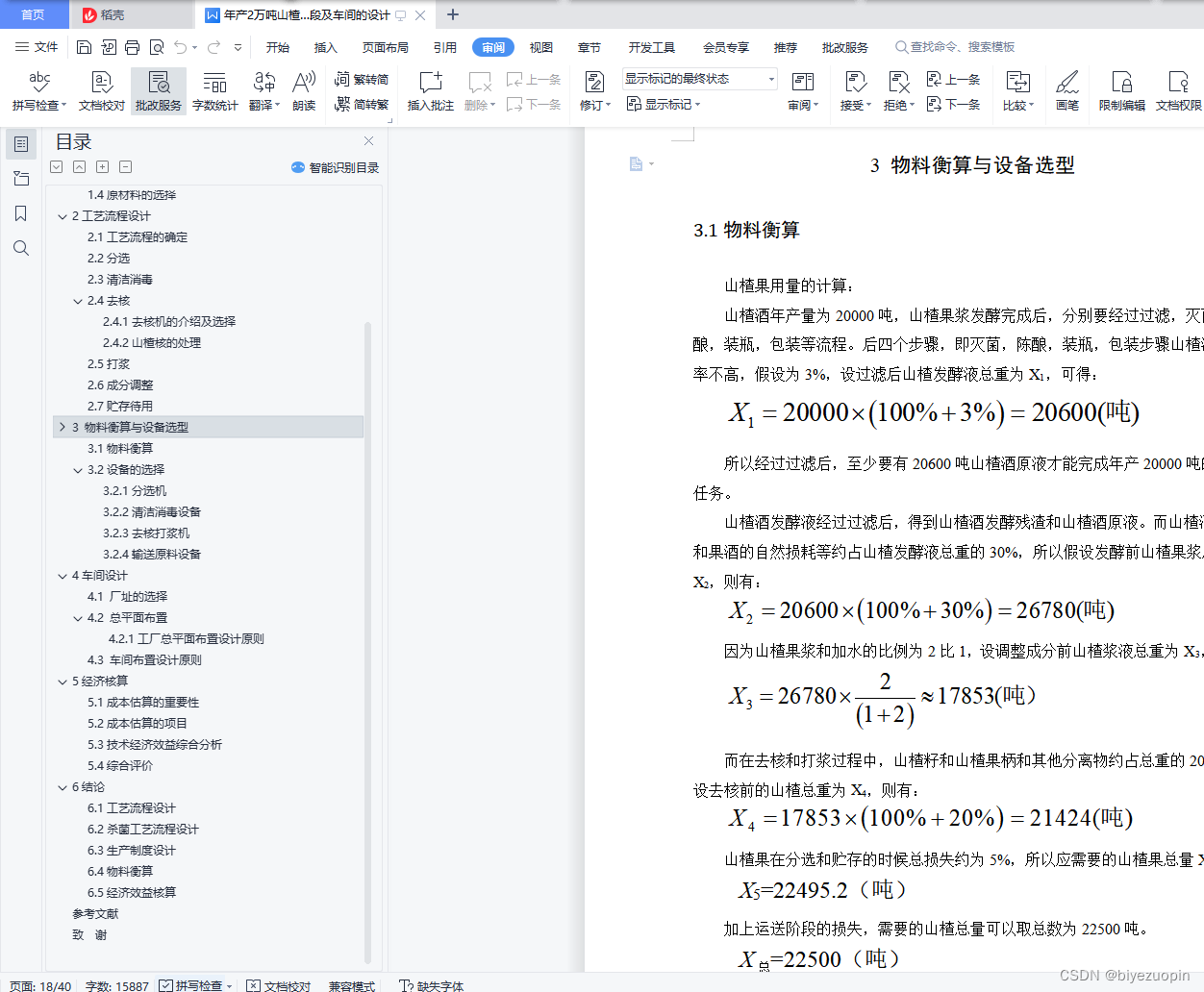Click the save icon in quick access toolbar
The width and height of the screenshot is (1204, 992).
point(84,47)
